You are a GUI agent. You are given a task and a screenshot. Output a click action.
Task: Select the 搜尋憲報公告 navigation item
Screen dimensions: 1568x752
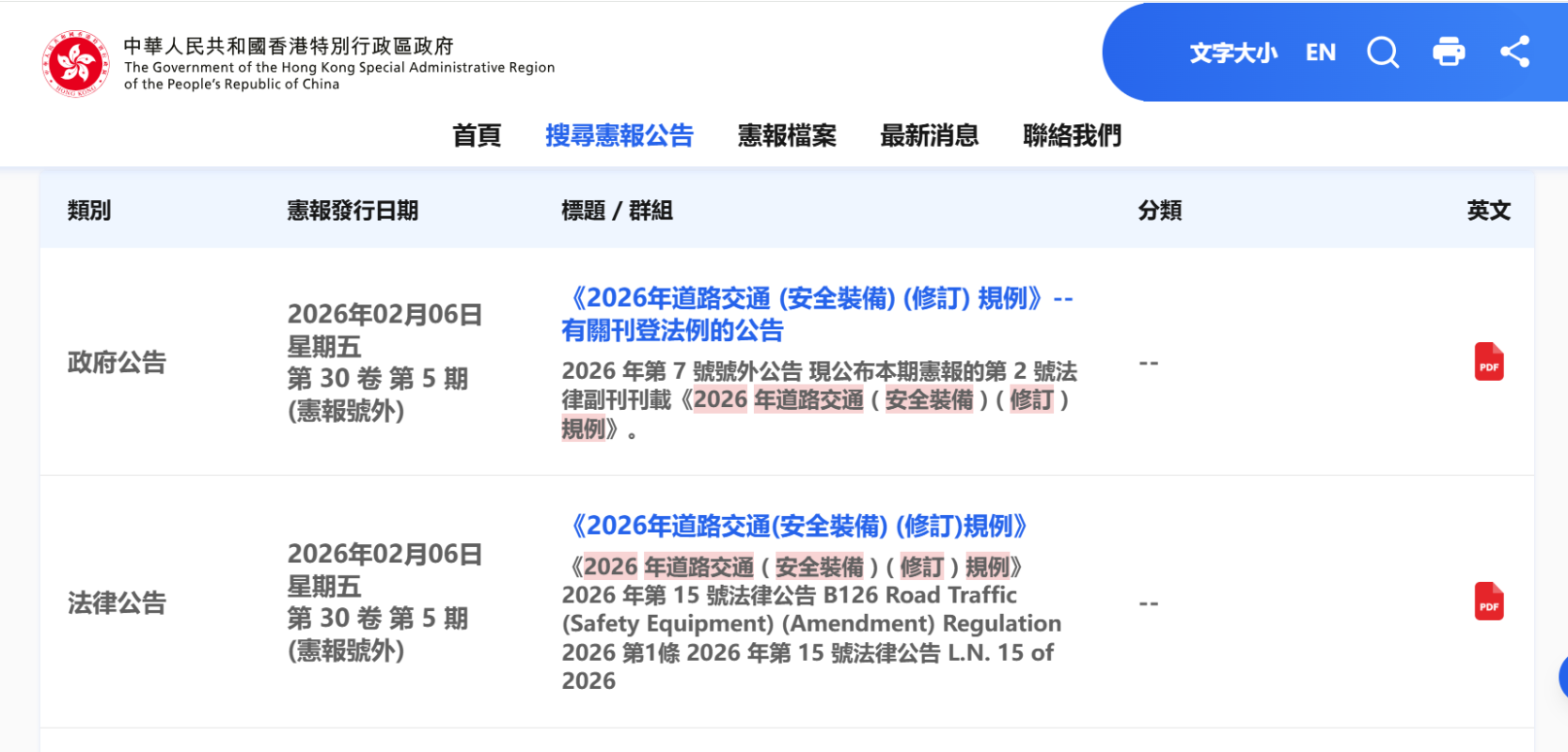pos(619,135)
